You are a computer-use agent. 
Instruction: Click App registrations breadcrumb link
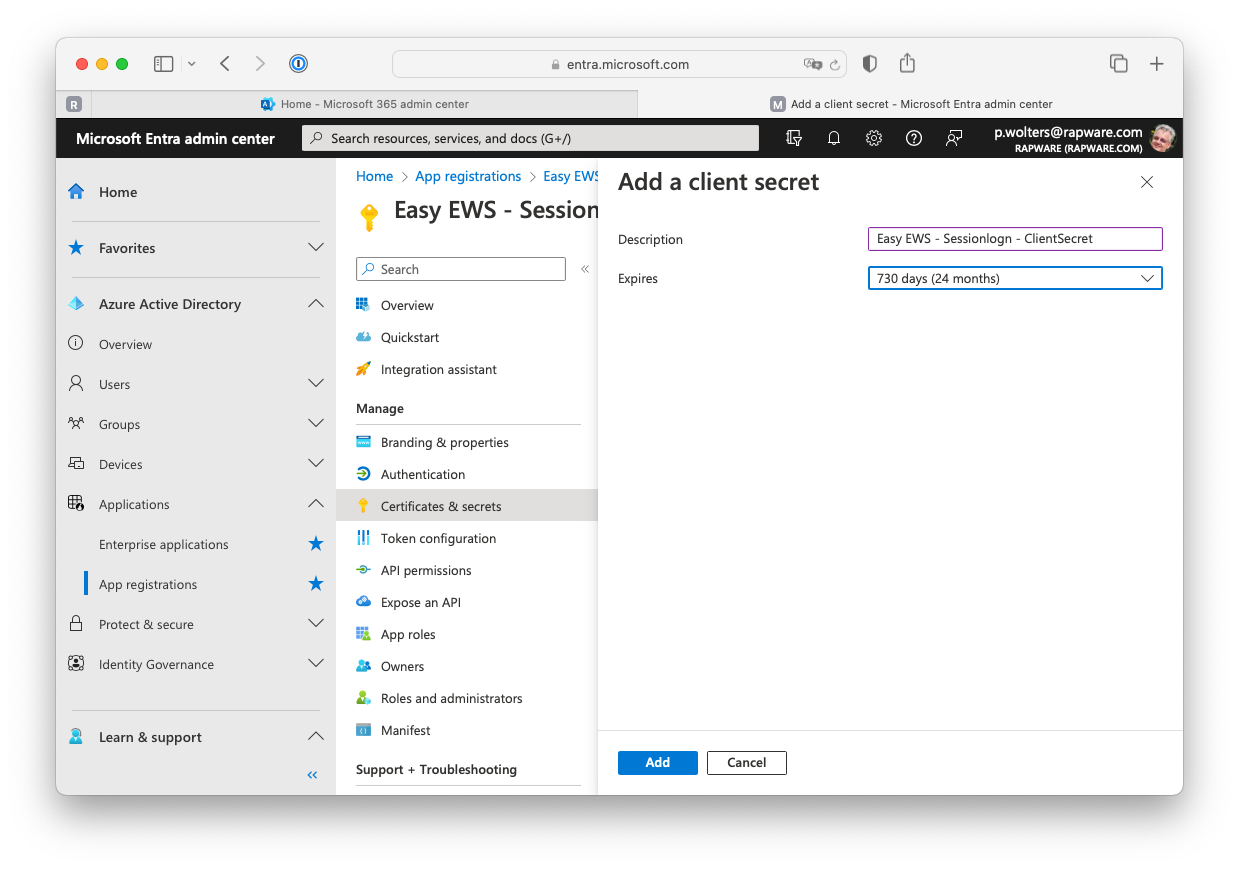coord(468,176)
